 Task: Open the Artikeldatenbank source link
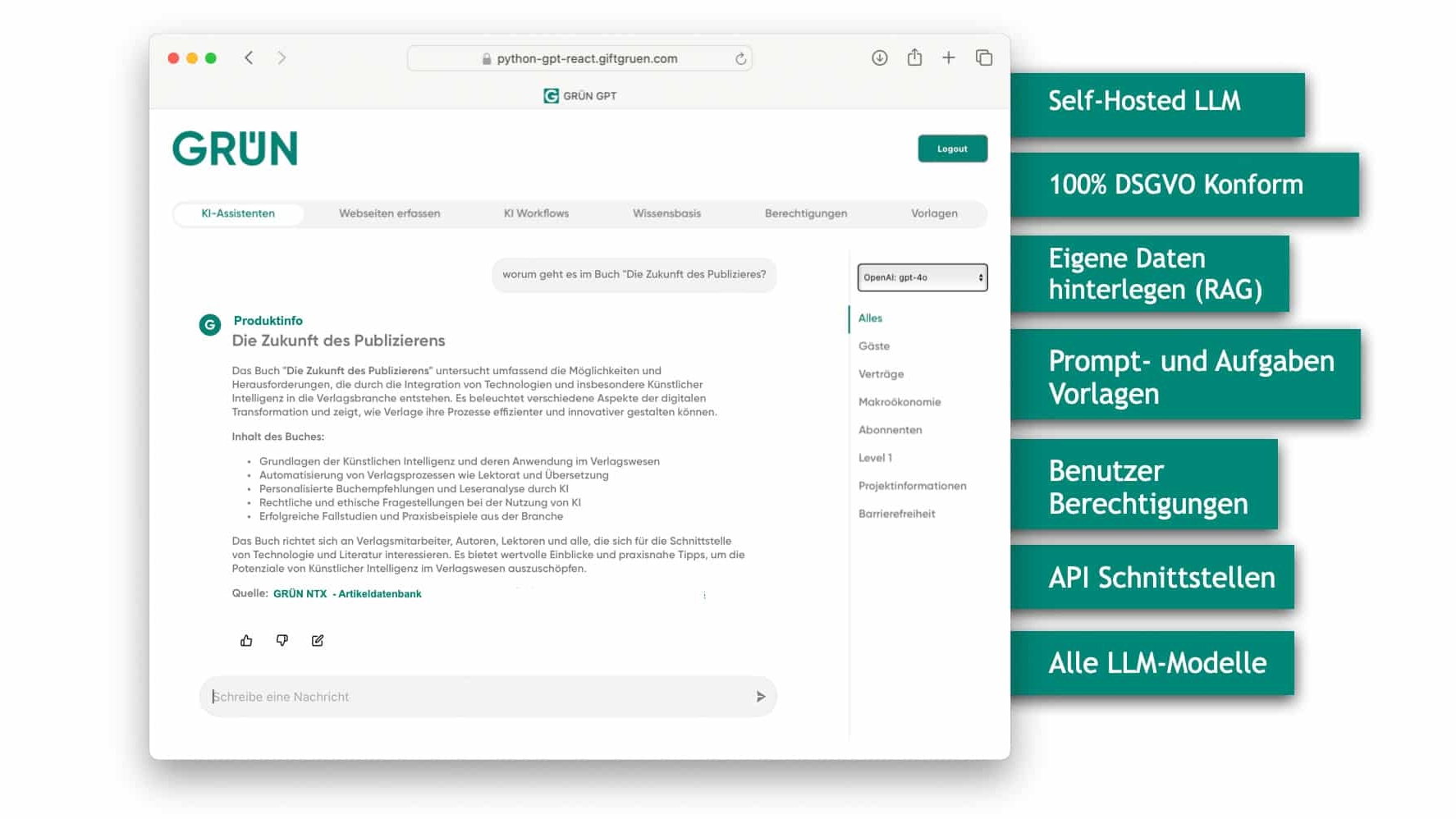tap(379, 593)
